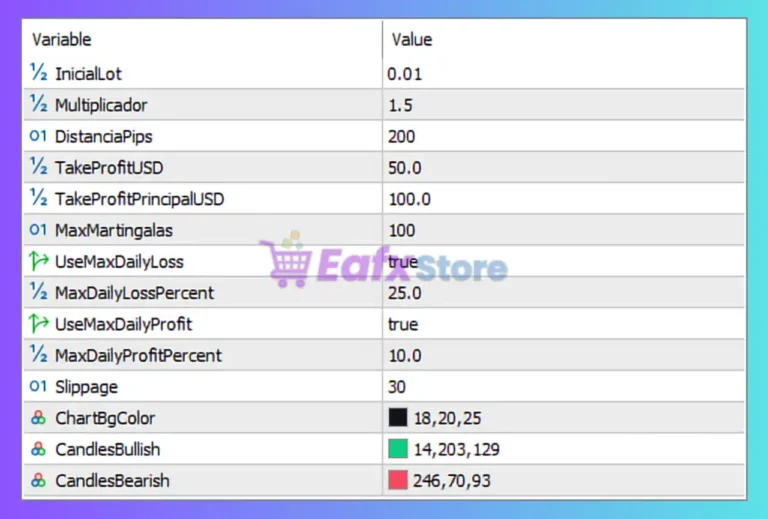
Task: Click the double-type icon beside TakeProfitPrincipalUSD
Action: click(39, 198)
